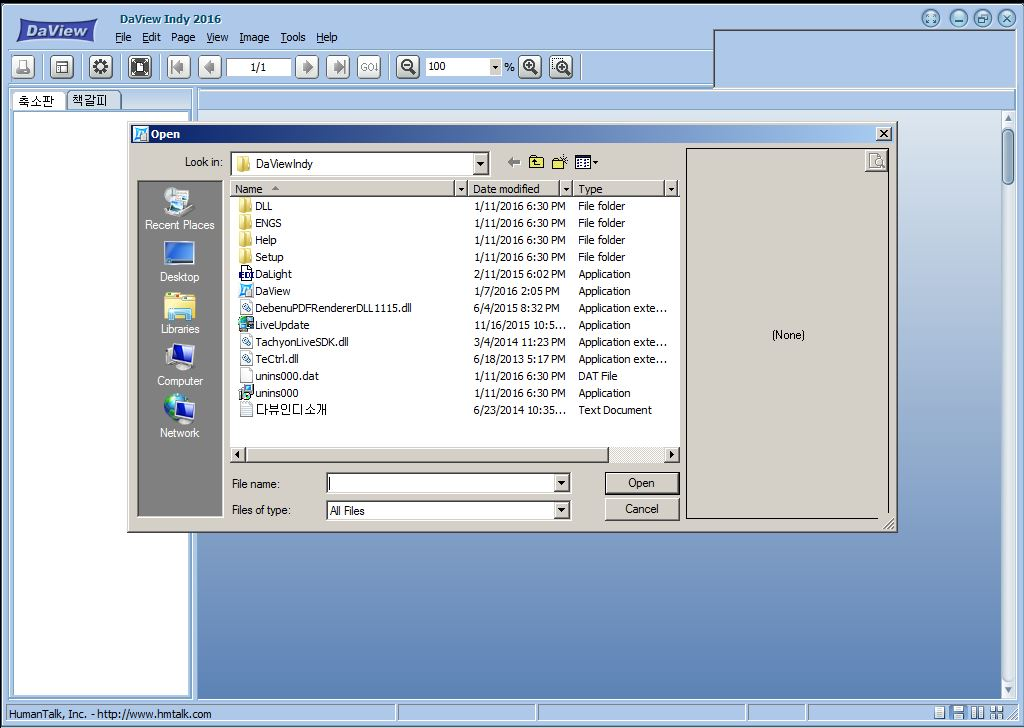This screenshot has height=728, width=1024.
Task: Open the view menu icon in dialog
Action: pos(586,162)
